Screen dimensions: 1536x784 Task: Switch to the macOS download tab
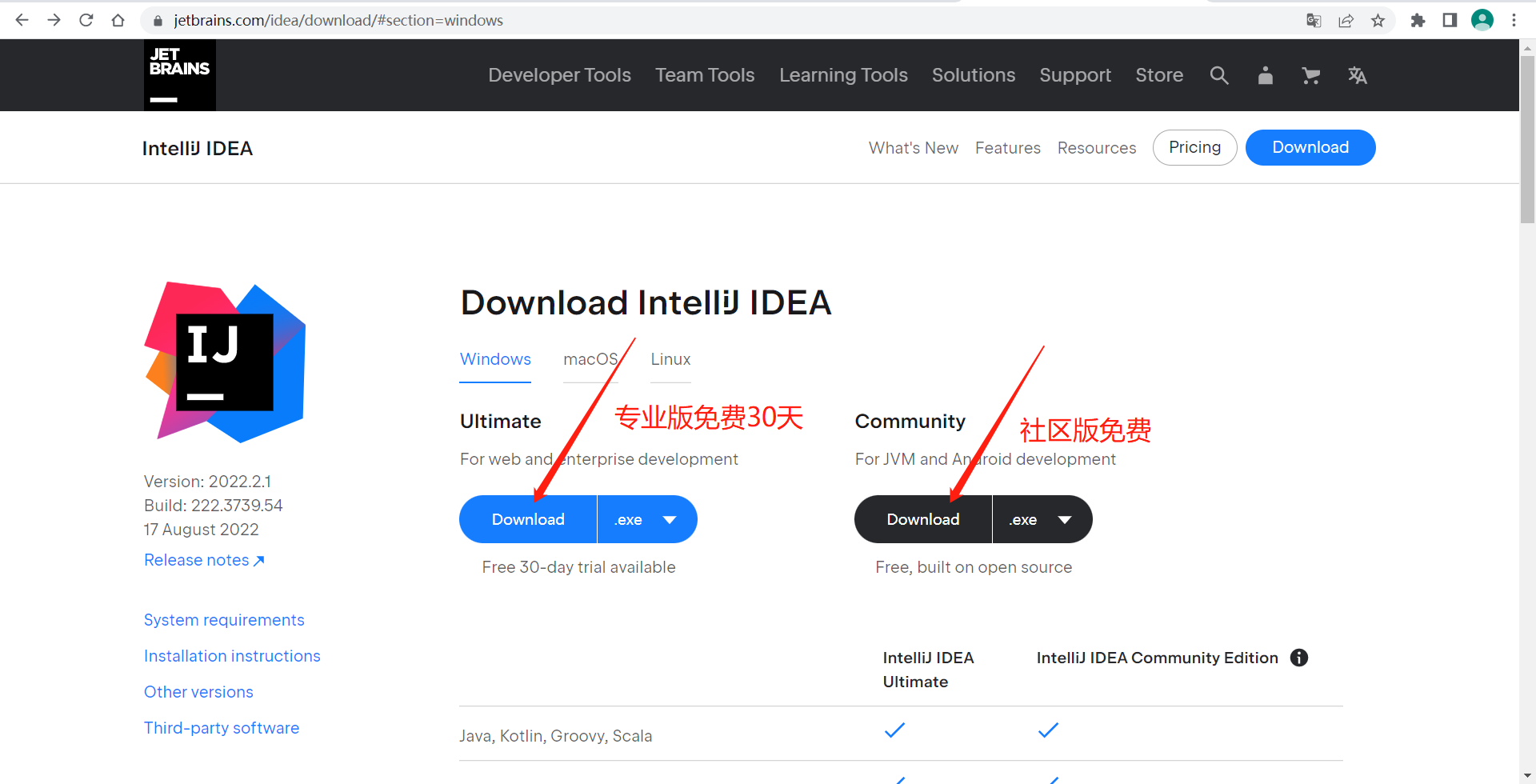click(x=591, y=359)
